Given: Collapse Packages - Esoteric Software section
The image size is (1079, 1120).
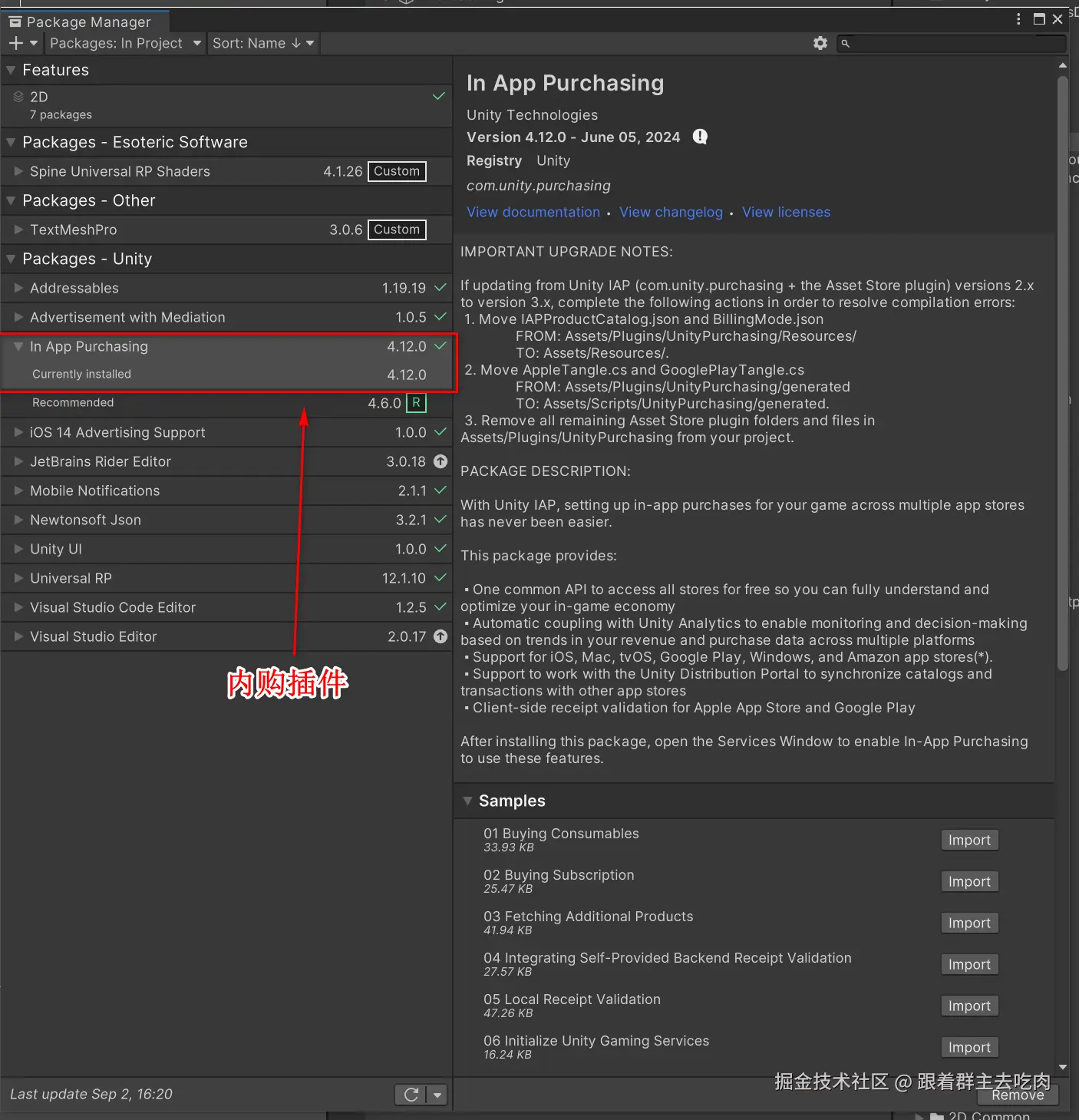Looking at the screenshot, I should (x=11, y=142).
